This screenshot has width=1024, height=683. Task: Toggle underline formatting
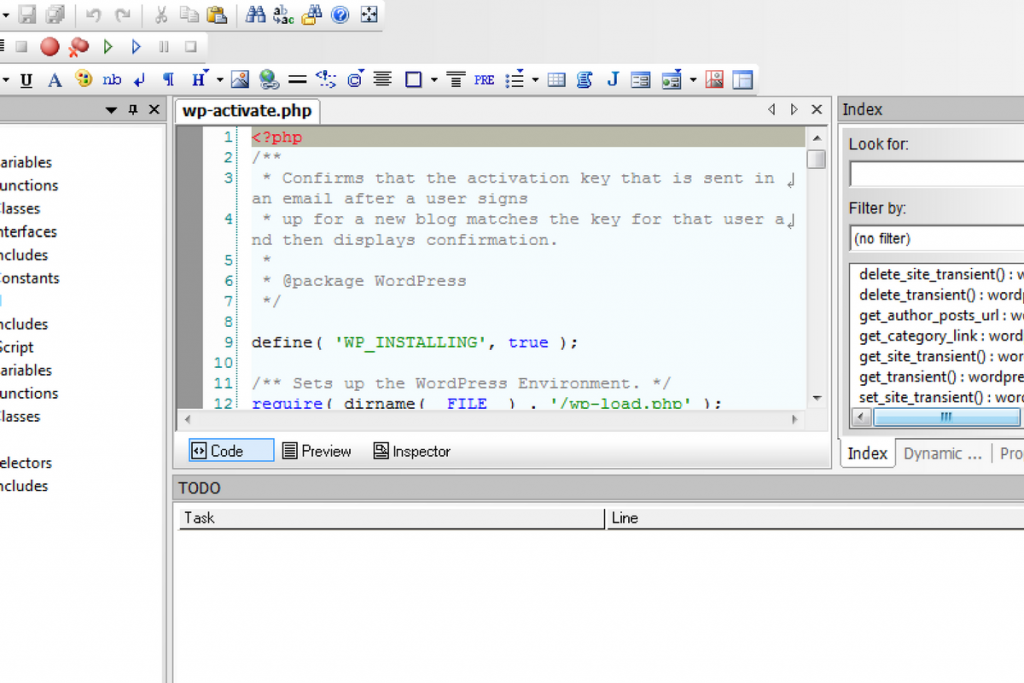click(26, 79)
